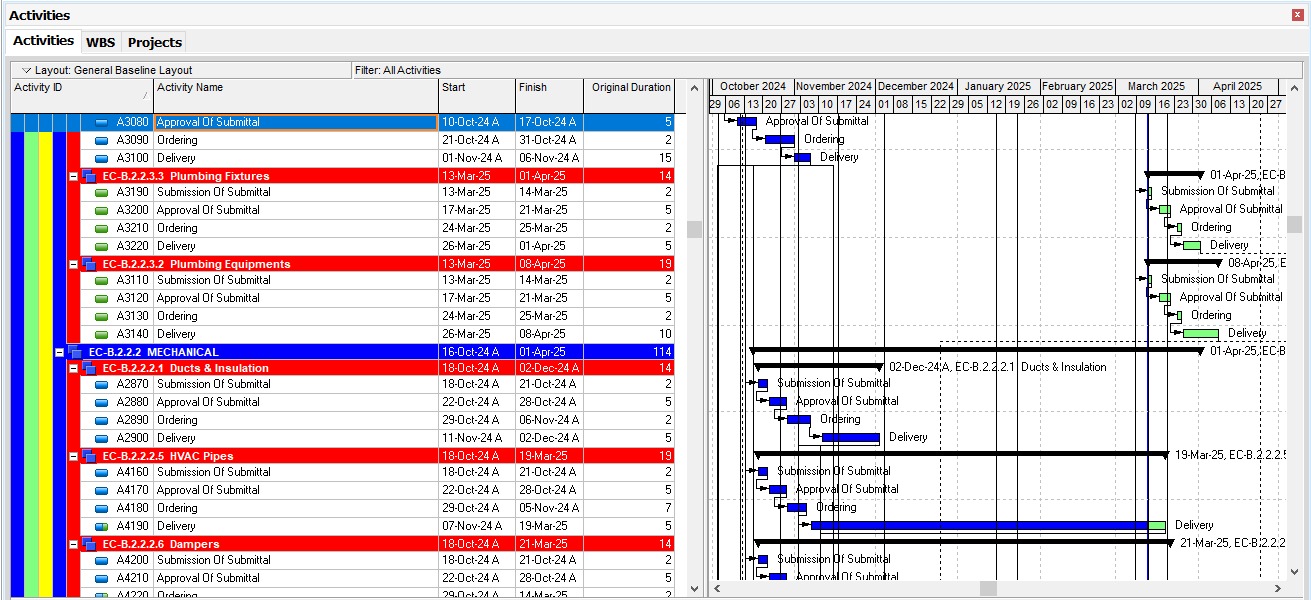Click MECHANICAL Original Duration cell '114'
Screen dimensions: 1311x600
[x=629, y=352]
